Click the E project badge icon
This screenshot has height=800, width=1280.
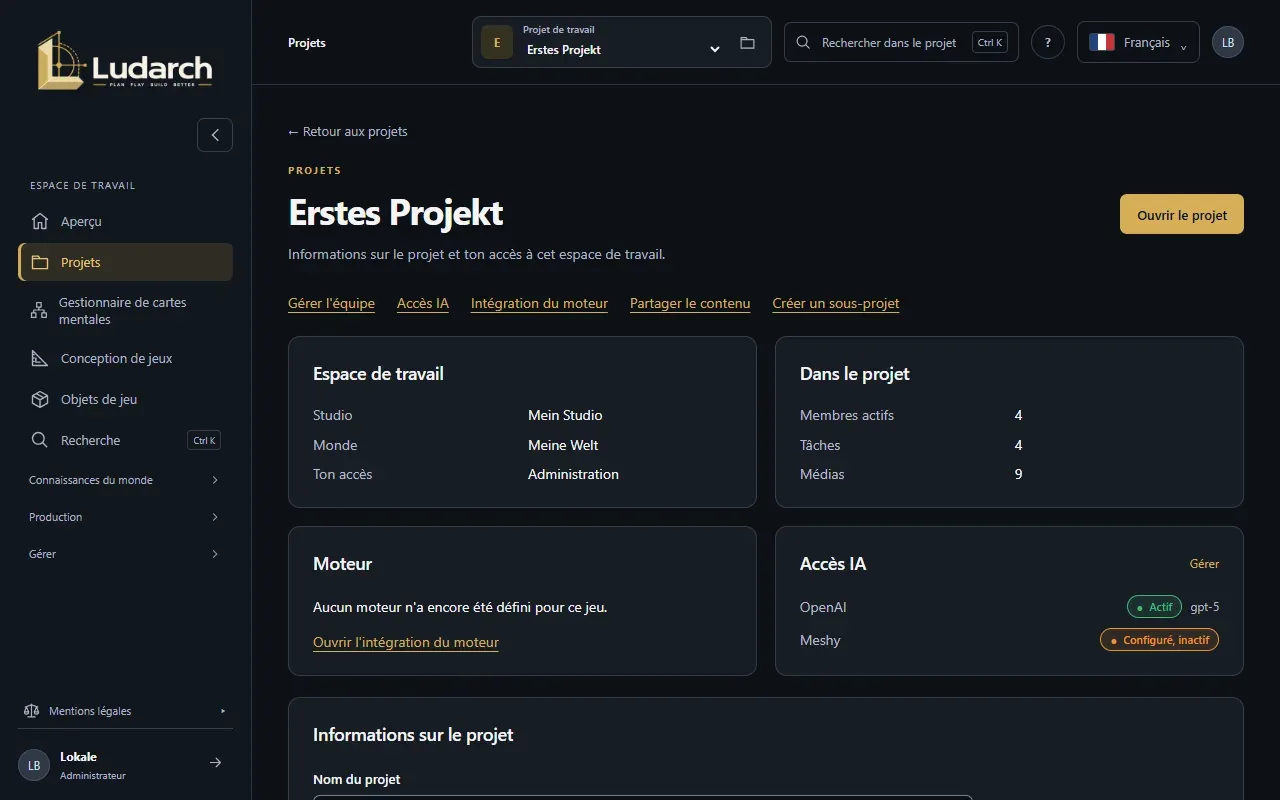tap(497, 42)
